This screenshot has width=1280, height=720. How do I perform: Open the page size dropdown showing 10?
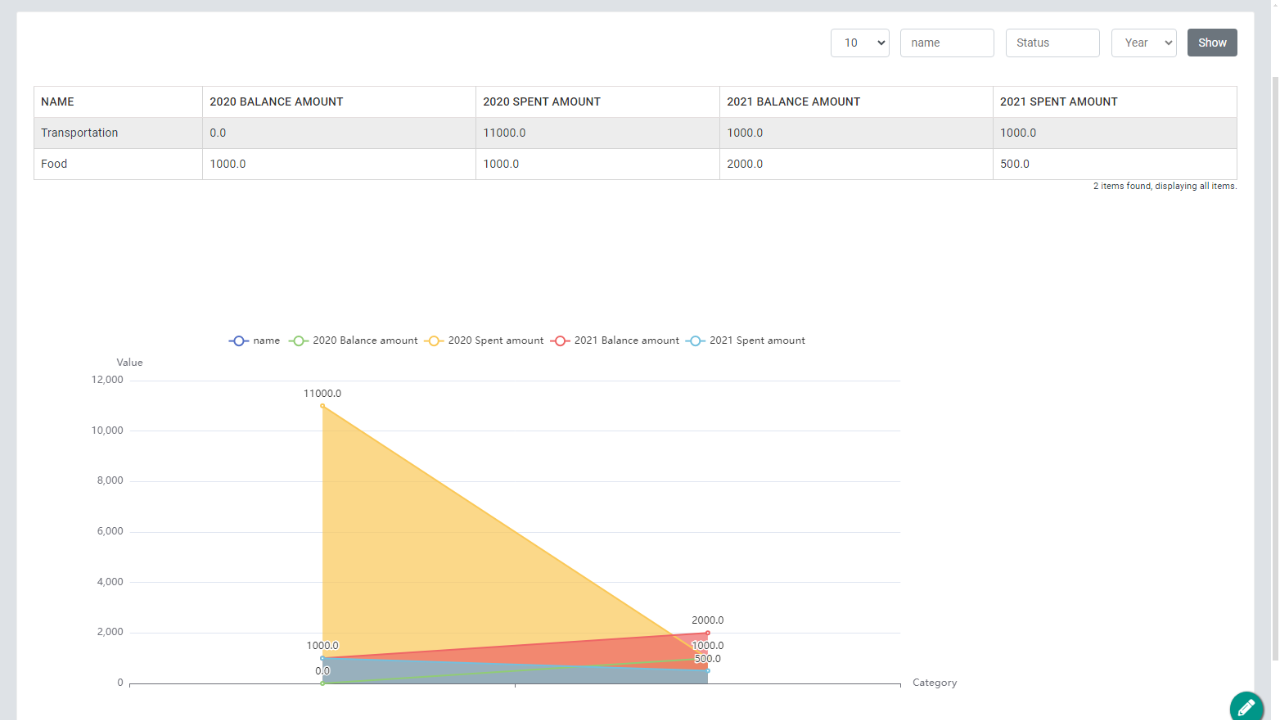pos(859,43)
